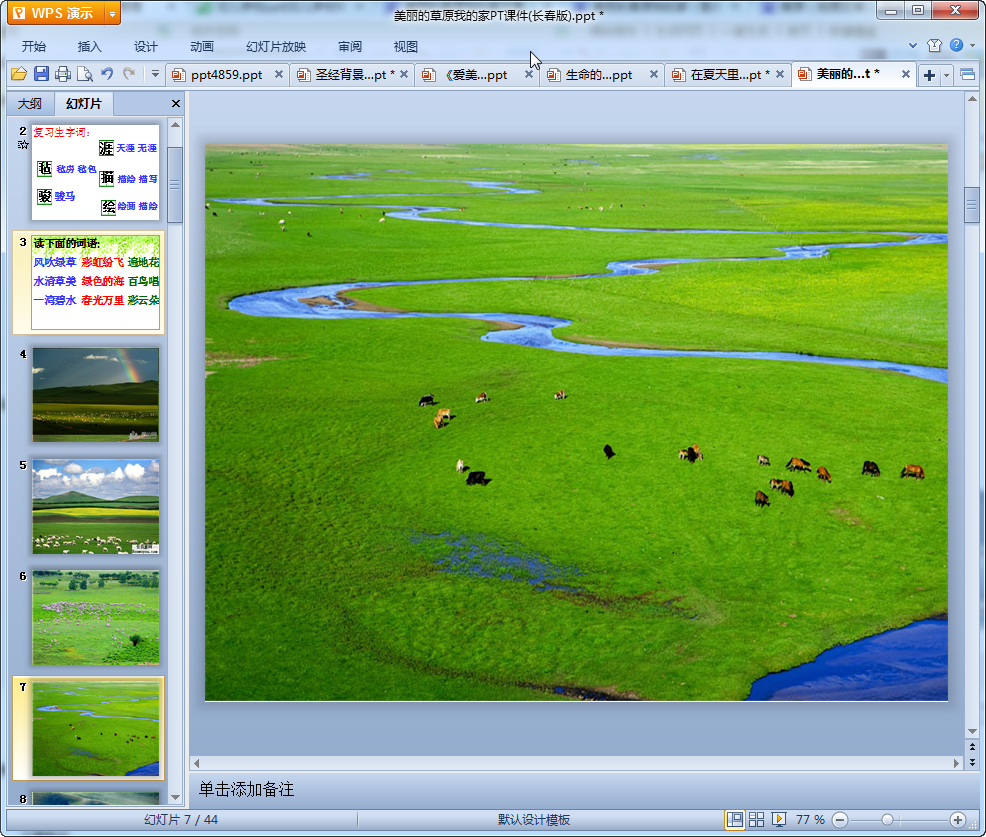Screen dimensions: 986x837
Task: Open the WPS 演示 application menu button
Action: 56,13
